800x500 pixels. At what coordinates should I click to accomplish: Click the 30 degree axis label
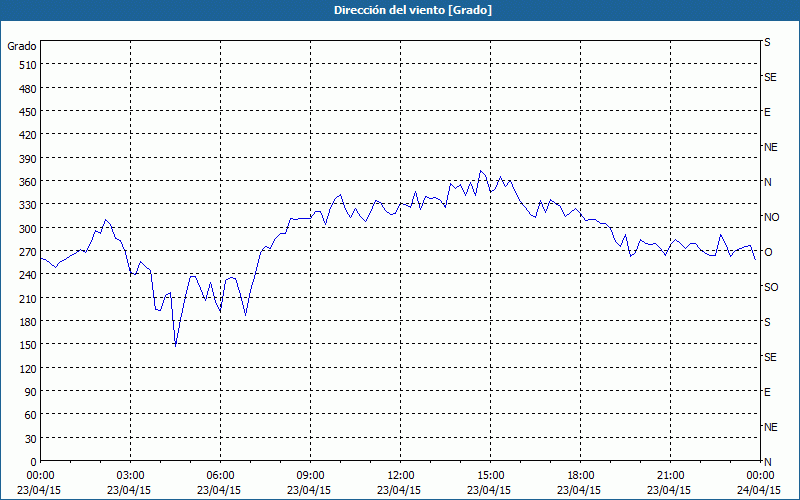pos(31,439)
